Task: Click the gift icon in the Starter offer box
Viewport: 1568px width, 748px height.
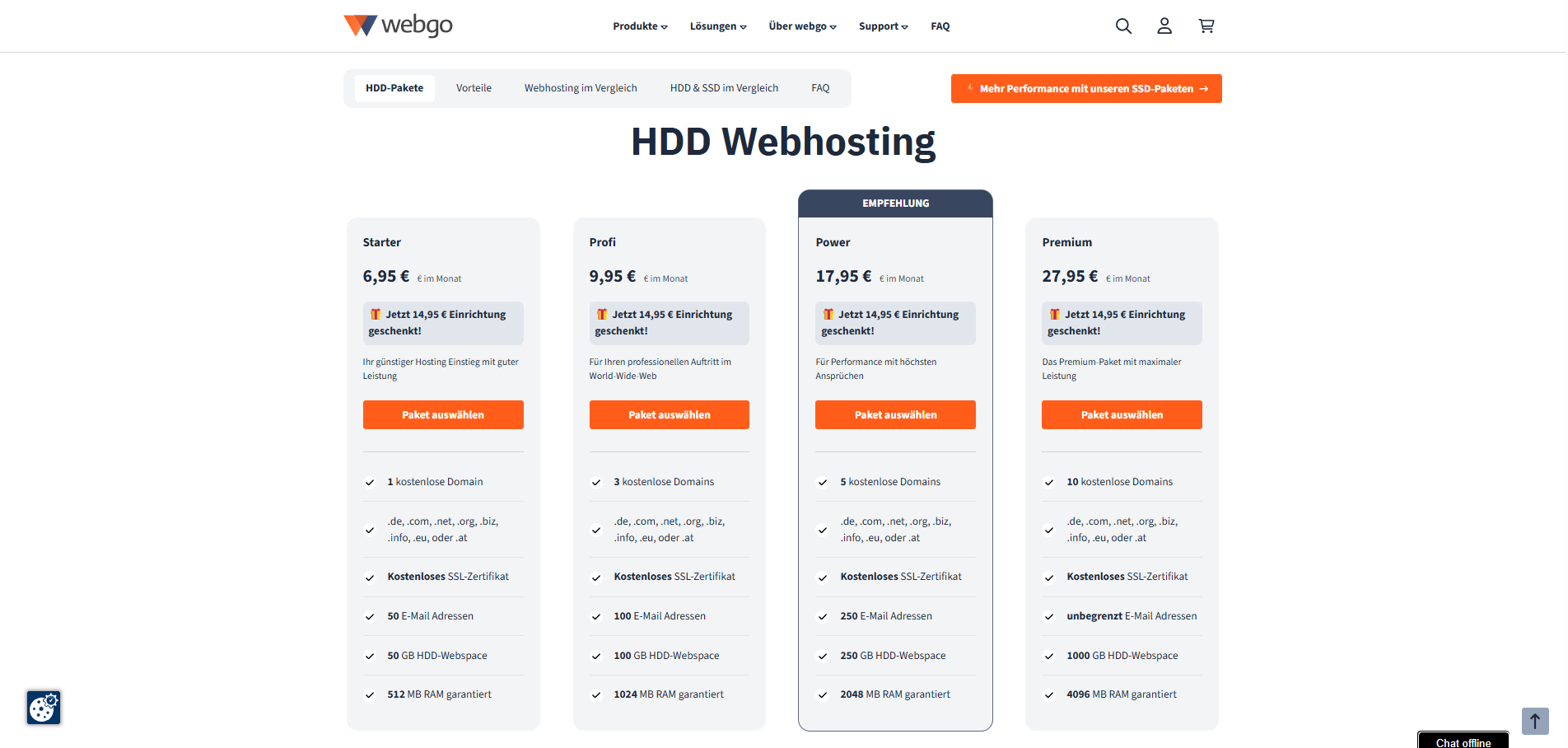Action: [376, 313]
